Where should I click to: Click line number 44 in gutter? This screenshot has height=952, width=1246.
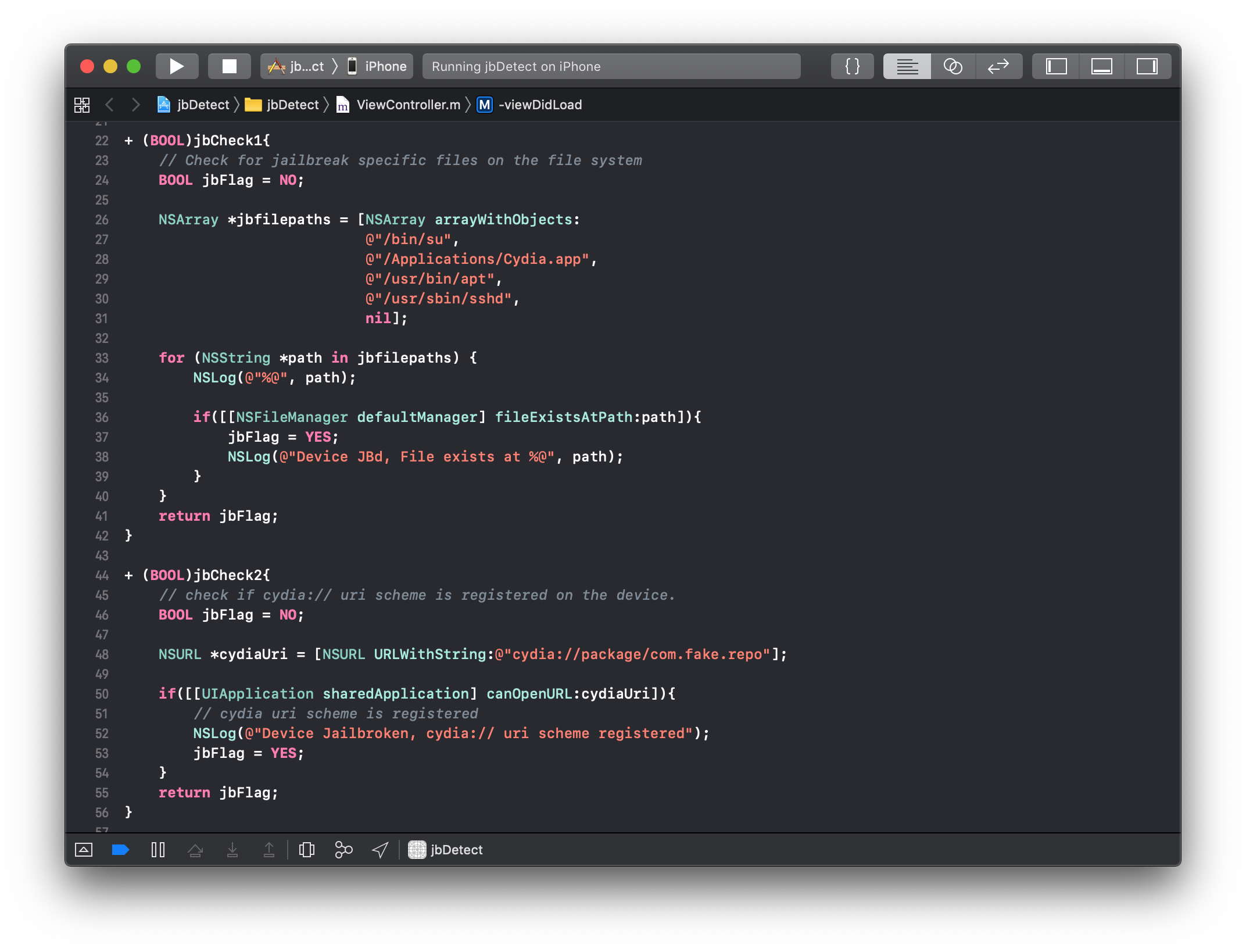coord(102,575)
